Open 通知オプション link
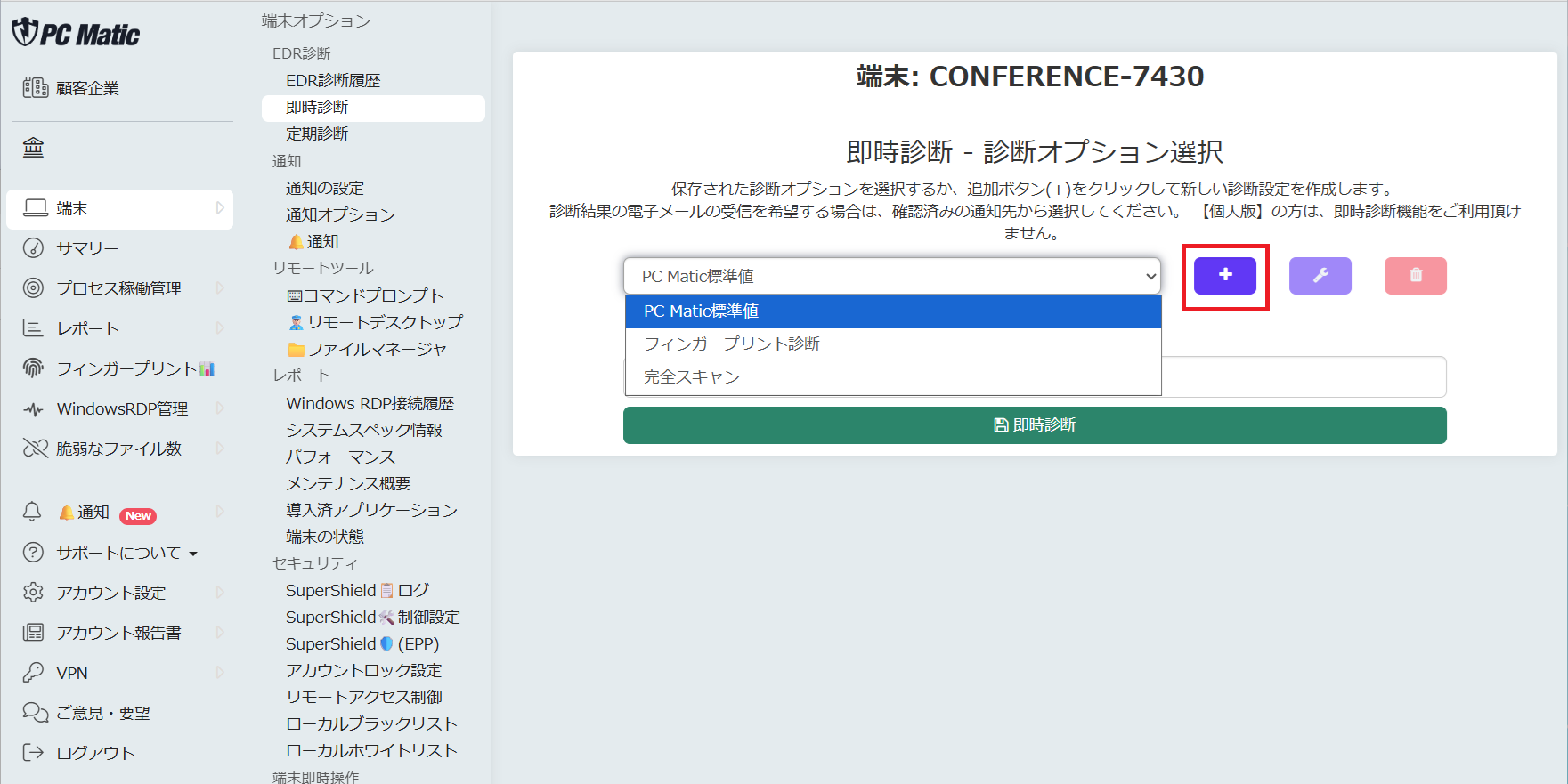Image resolution: width=1568 pixels, height=784 pixels. pyautogui.click(x=340, y=214)
